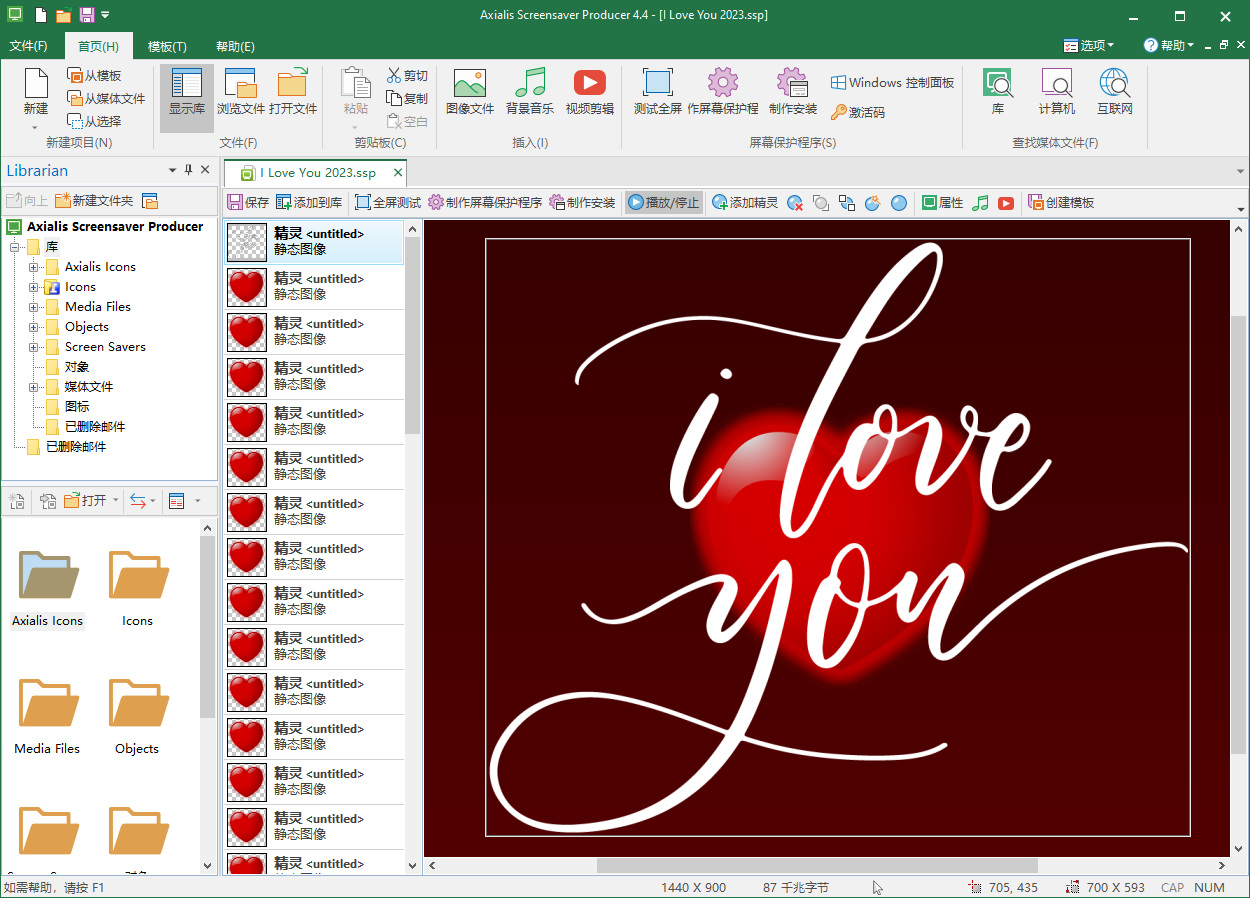Open the 帮助(E) ribbon tab
This screenshot has width=1250, height=898.
coord(235,46)
